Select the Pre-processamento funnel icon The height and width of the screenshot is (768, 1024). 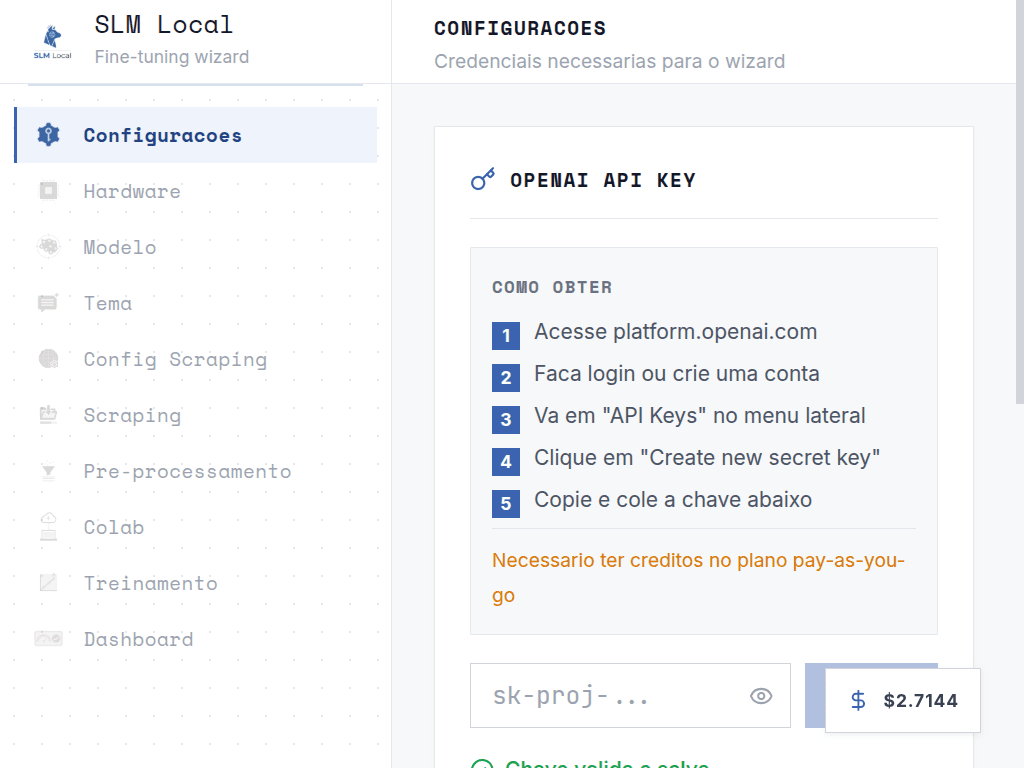point(48,471)
